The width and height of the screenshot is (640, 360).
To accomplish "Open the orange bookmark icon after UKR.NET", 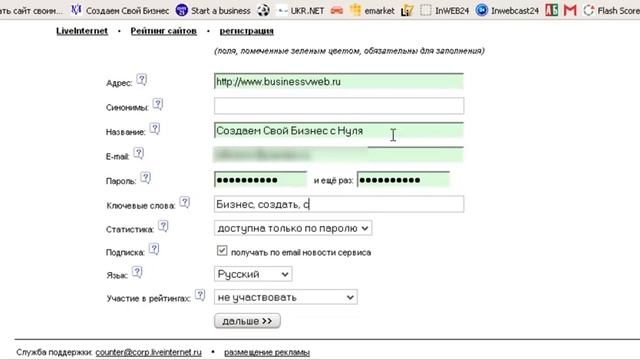I will 337,11.
